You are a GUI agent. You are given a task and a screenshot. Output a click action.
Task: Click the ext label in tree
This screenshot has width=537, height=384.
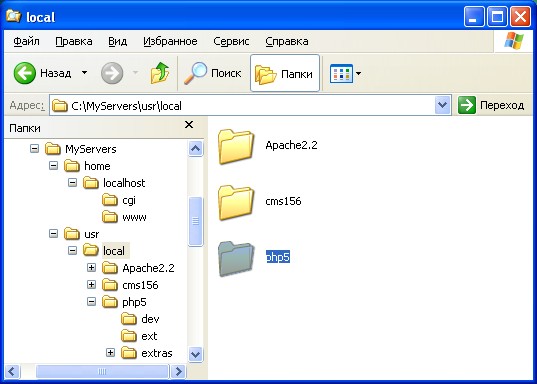click(149, 336)
